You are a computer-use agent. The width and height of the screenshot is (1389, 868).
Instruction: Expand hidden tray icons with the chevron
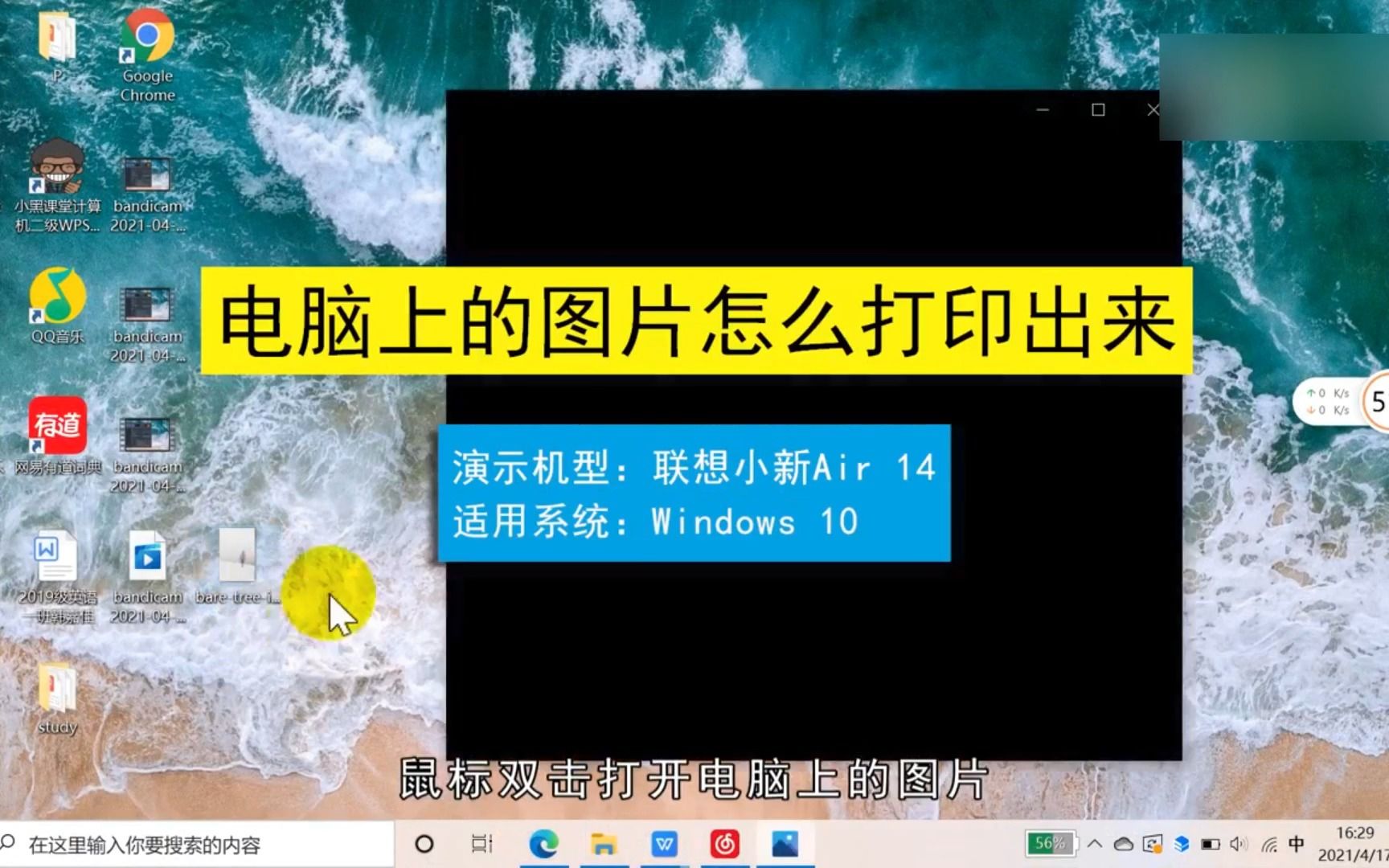[1095, 844]
